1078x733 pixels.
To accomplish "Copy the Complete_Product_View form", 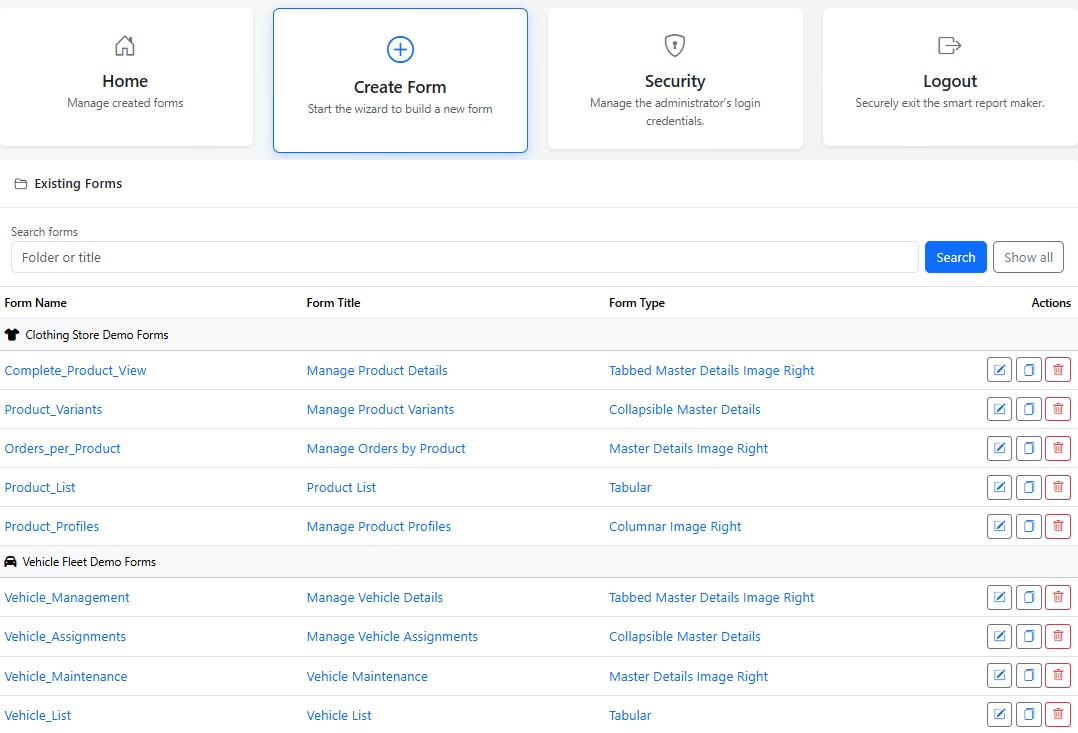I will coord(1028,370).
